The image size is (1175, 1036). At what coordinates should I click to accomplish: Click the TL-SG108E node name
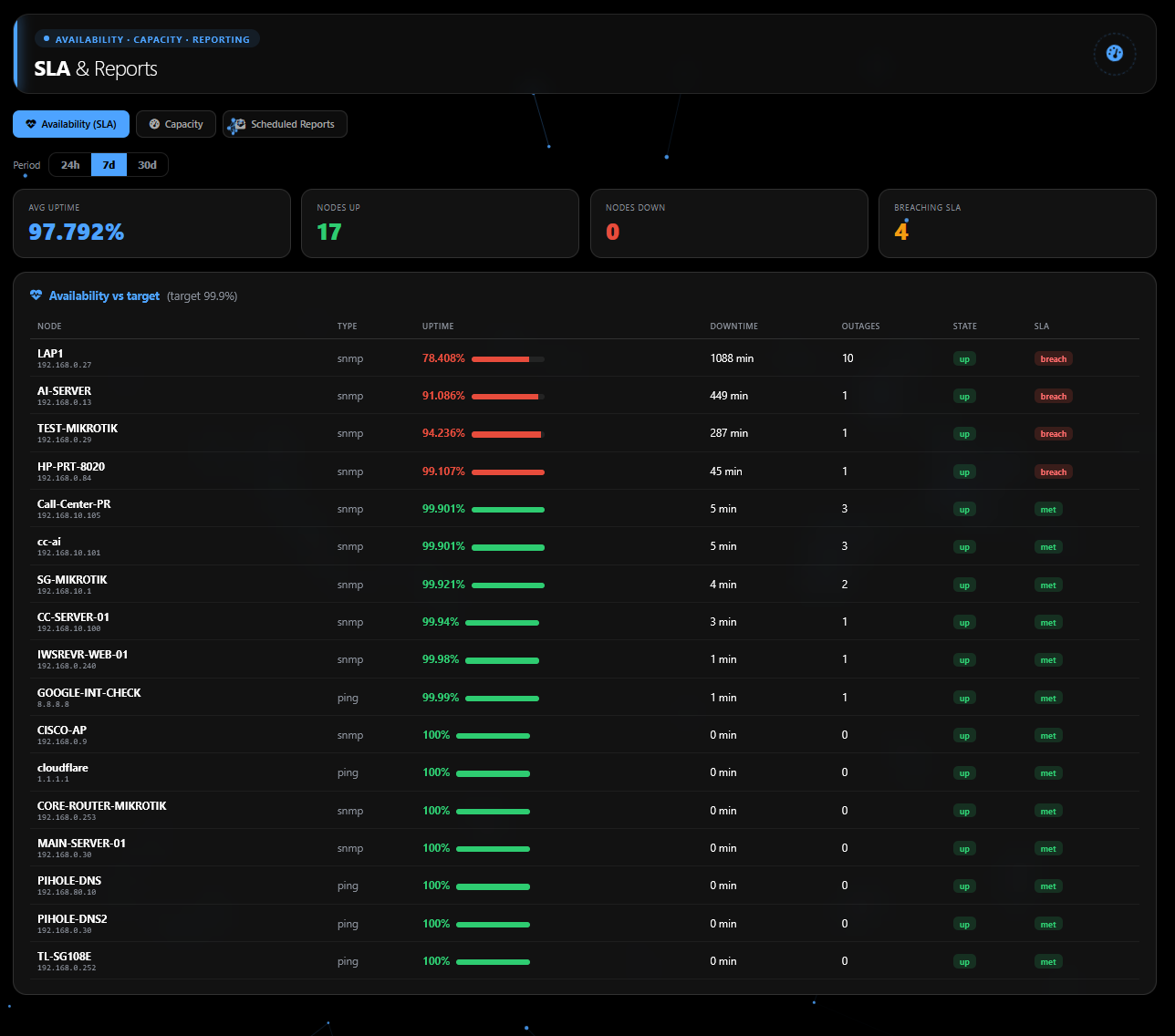point(64,956)
